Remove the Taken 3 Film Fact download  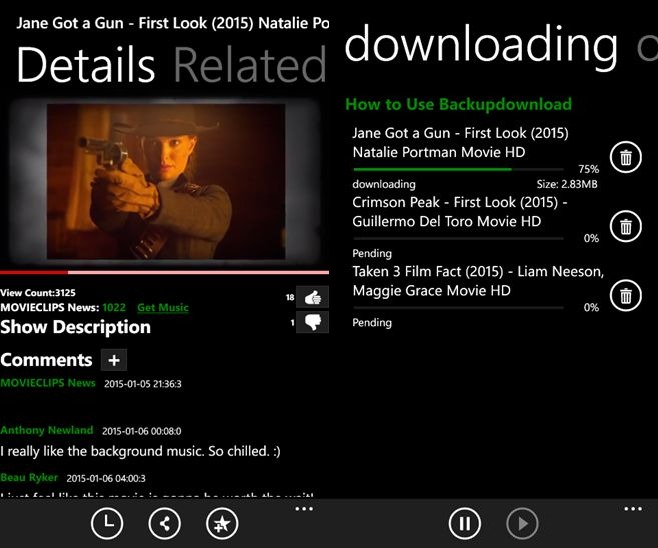pos(625,295)
